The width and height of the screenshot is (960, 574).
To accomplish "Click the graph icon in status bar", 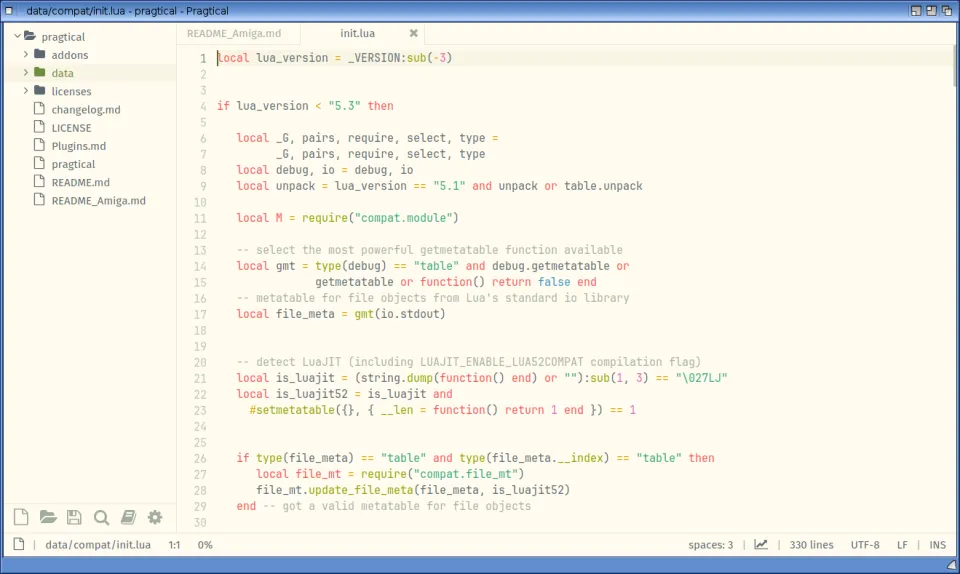I will [760, 544].
